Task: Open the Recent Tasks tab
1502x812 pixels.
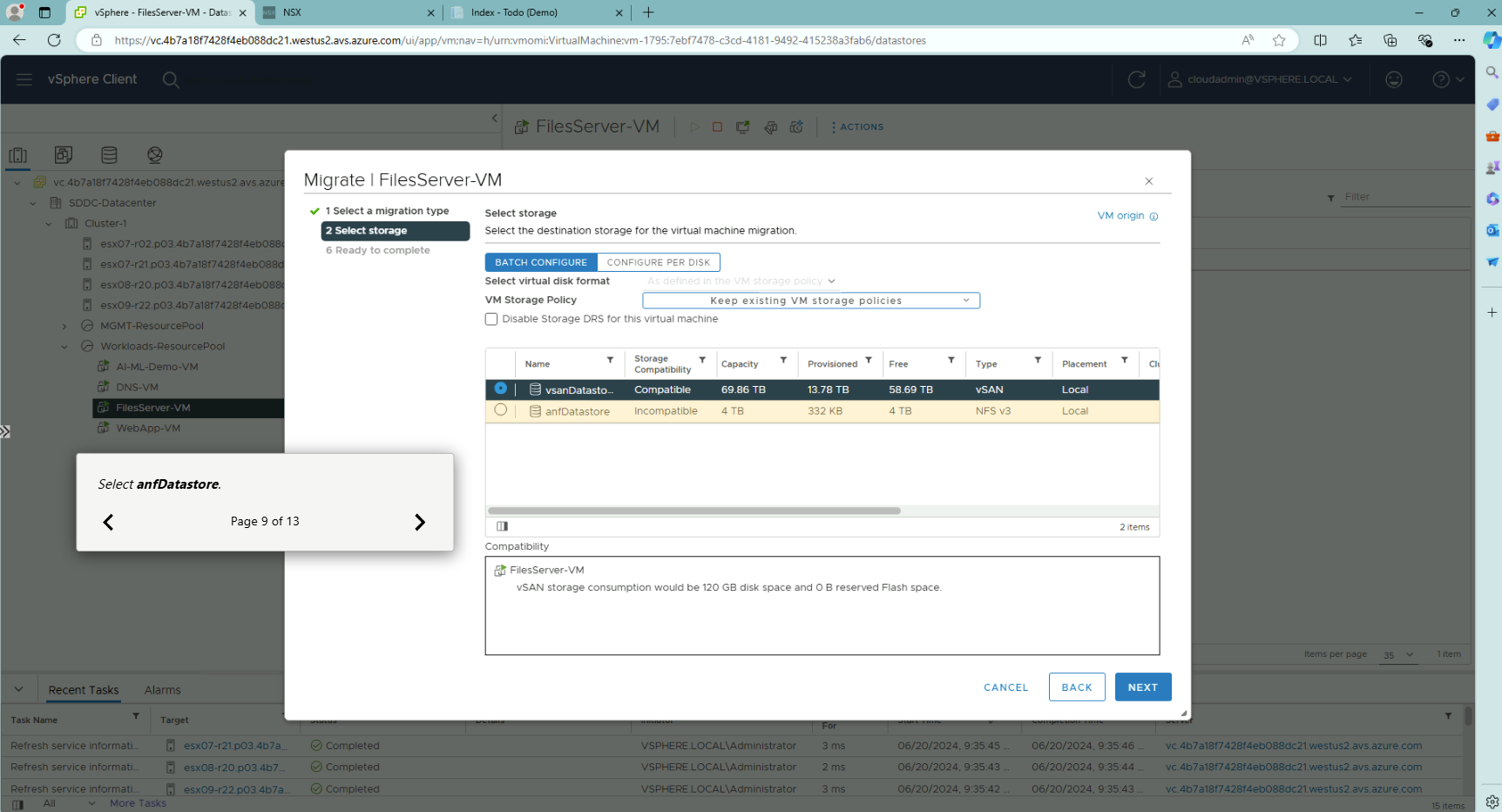Action: pyautogui.click(x=84, y=690)
